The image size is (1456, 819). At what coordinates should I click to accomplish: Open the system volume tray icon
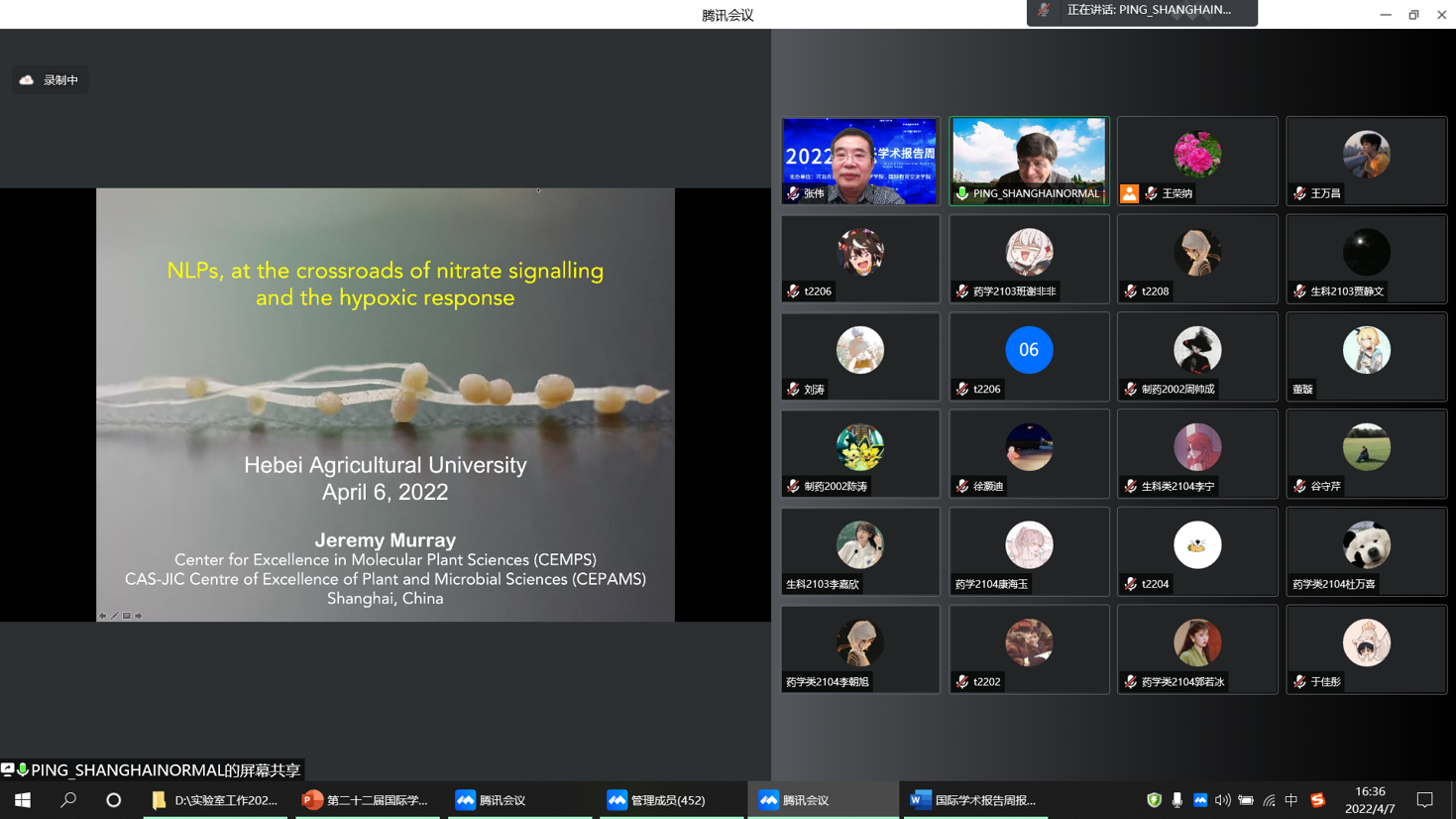(1222, 800)
